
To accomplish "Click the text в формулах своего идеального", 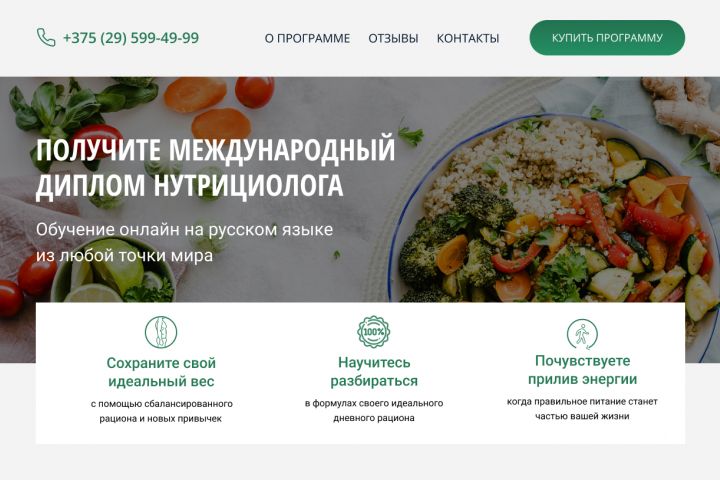I will tap(374, 403).
